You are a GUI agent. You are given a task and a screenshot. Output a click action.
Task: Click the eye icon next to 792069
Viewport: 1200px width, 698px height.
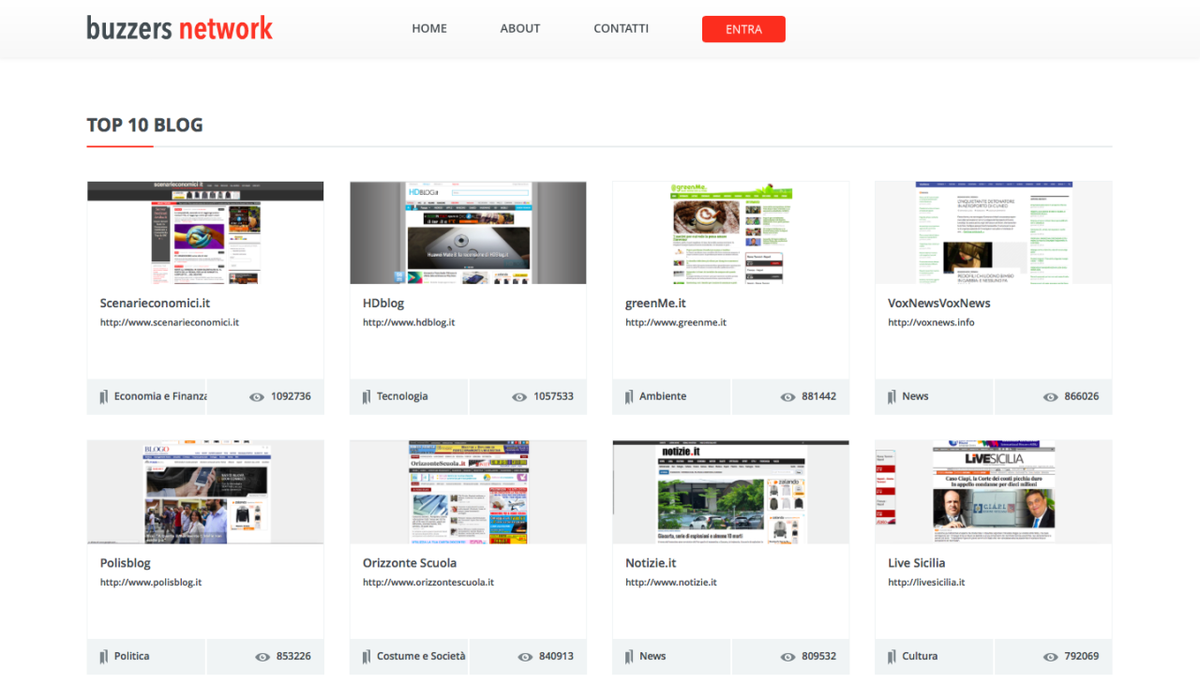[x=1050, y=657]
